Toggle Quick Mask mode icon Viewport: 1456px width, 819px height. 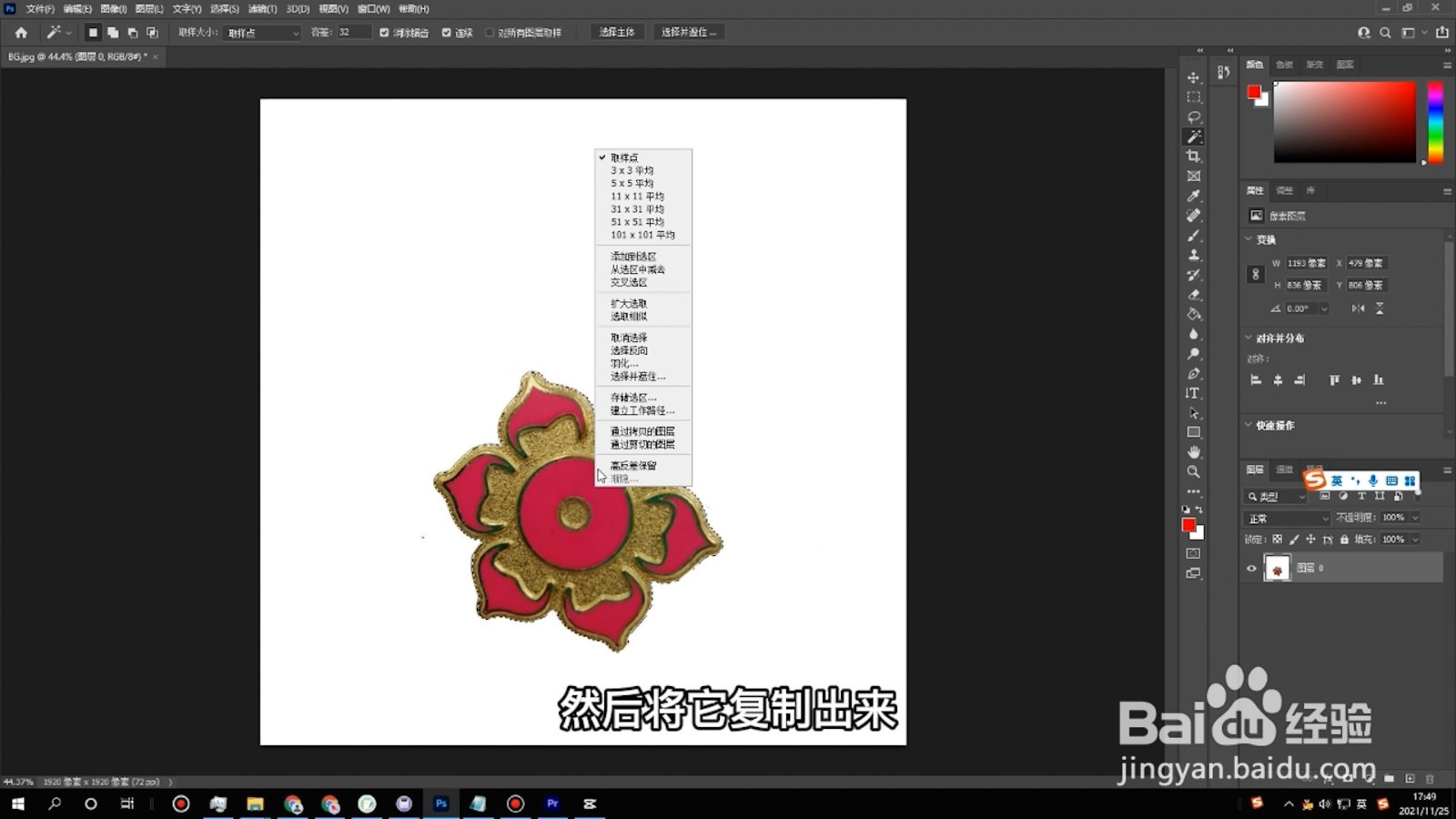(x=1194, y=553)
